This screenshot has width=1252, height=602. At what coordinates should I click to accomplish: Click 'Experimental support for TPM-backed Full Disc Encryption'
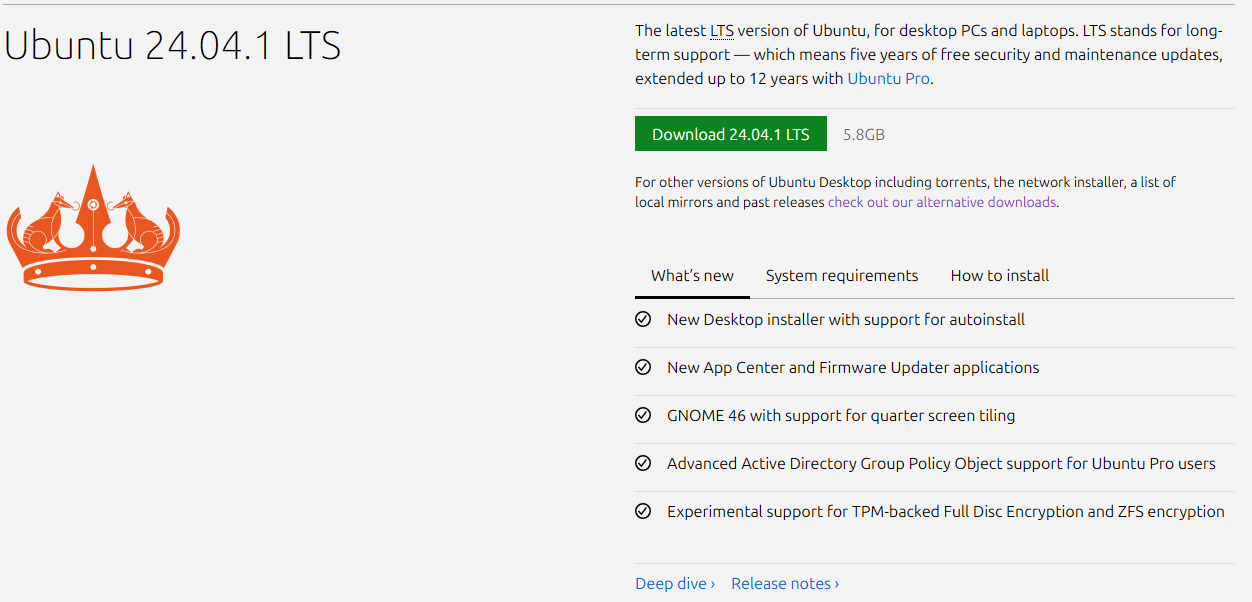coord(875,512)
